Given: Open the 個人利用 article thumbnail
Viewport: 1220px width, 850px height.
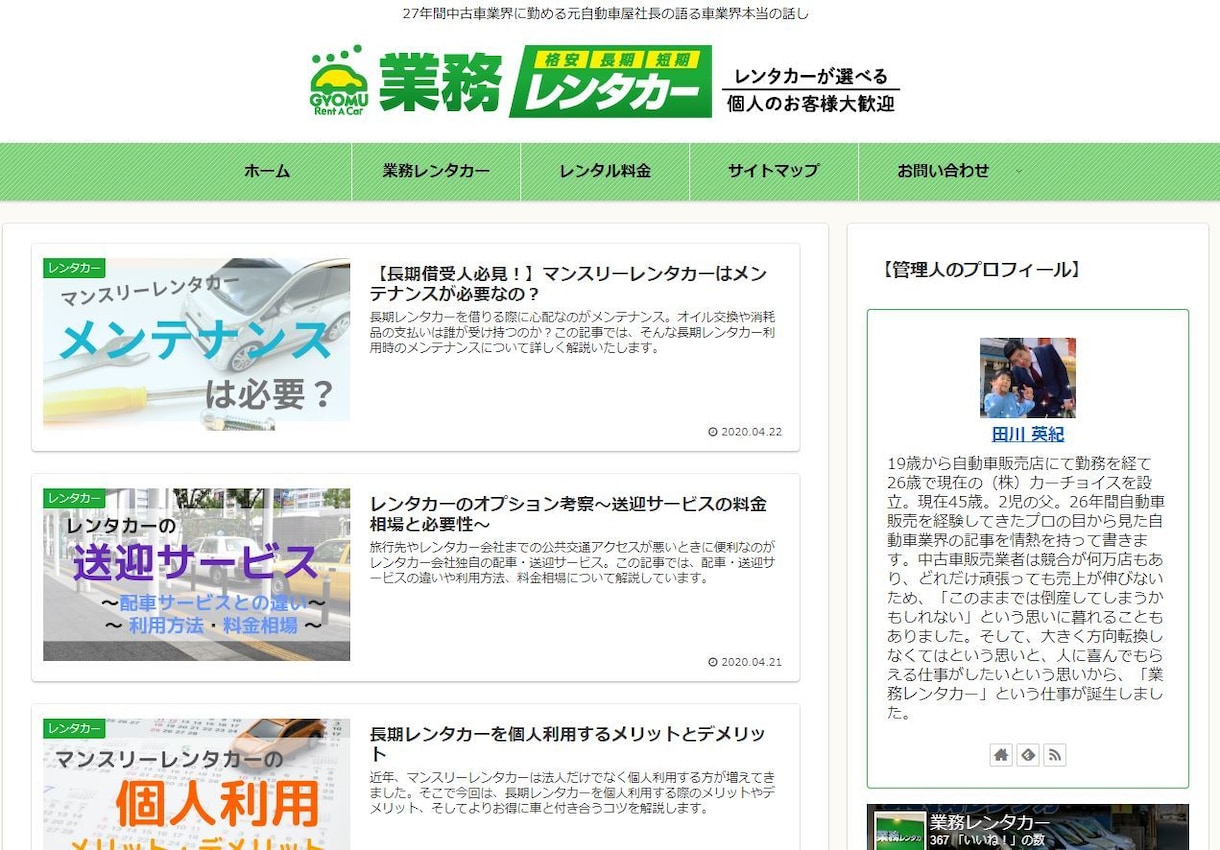Looking at the screenshot, I should tap(196, 784).
